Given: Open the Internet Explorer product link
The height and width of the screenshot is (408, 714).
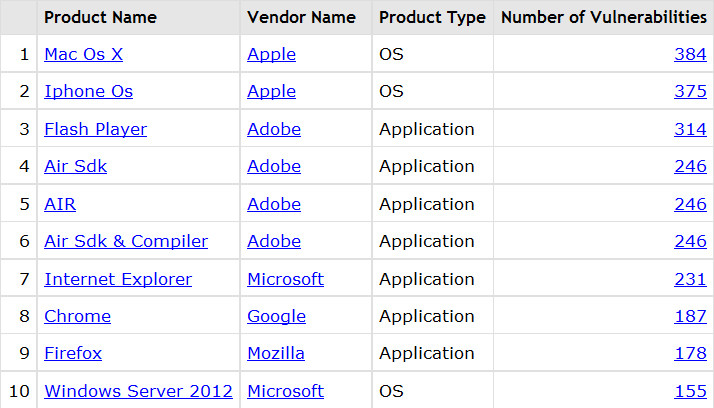Looking at the screenshot, I should pos(118,279).
